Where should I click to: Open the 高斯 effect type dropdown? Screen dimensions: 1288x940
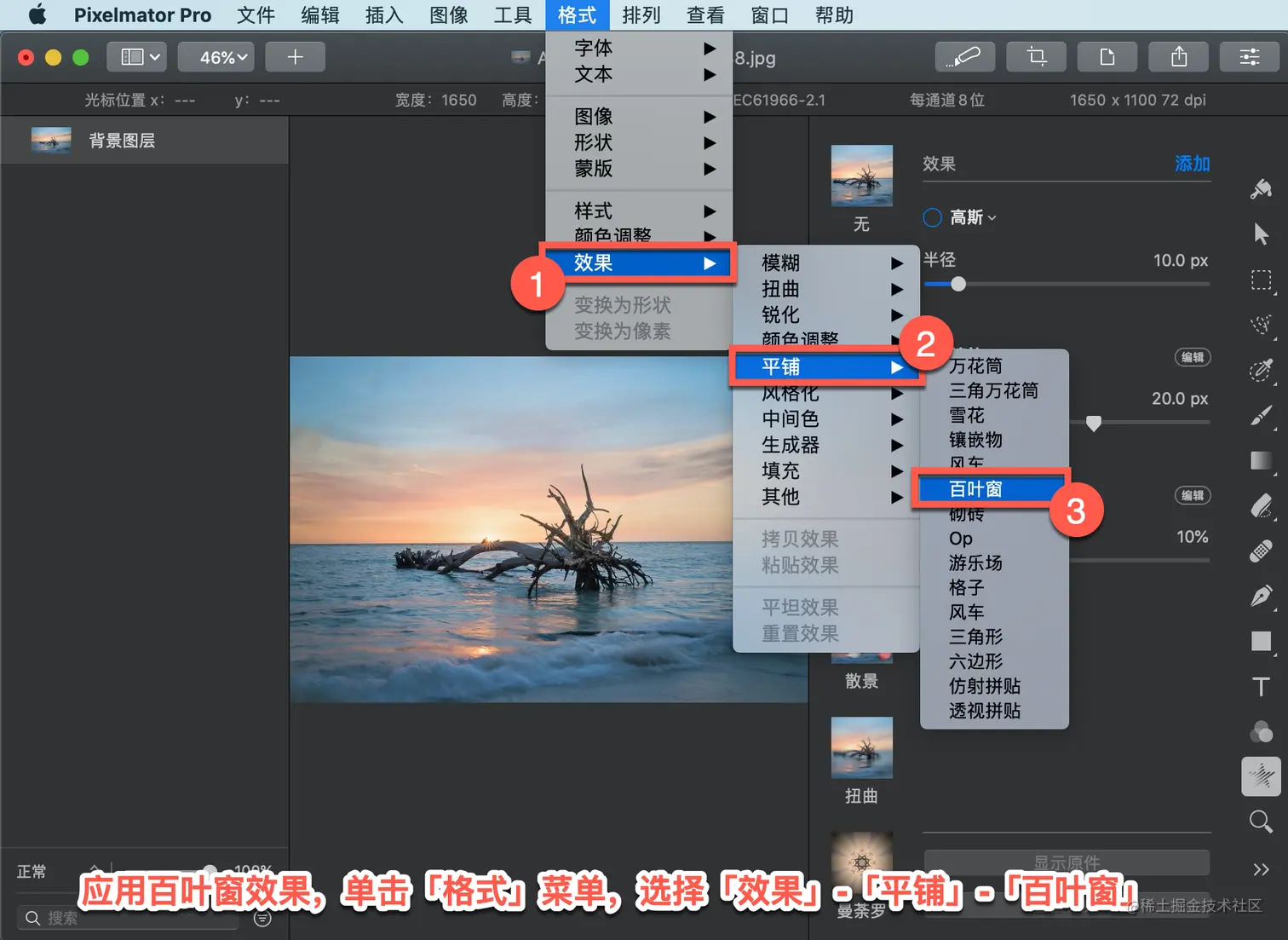973,217
